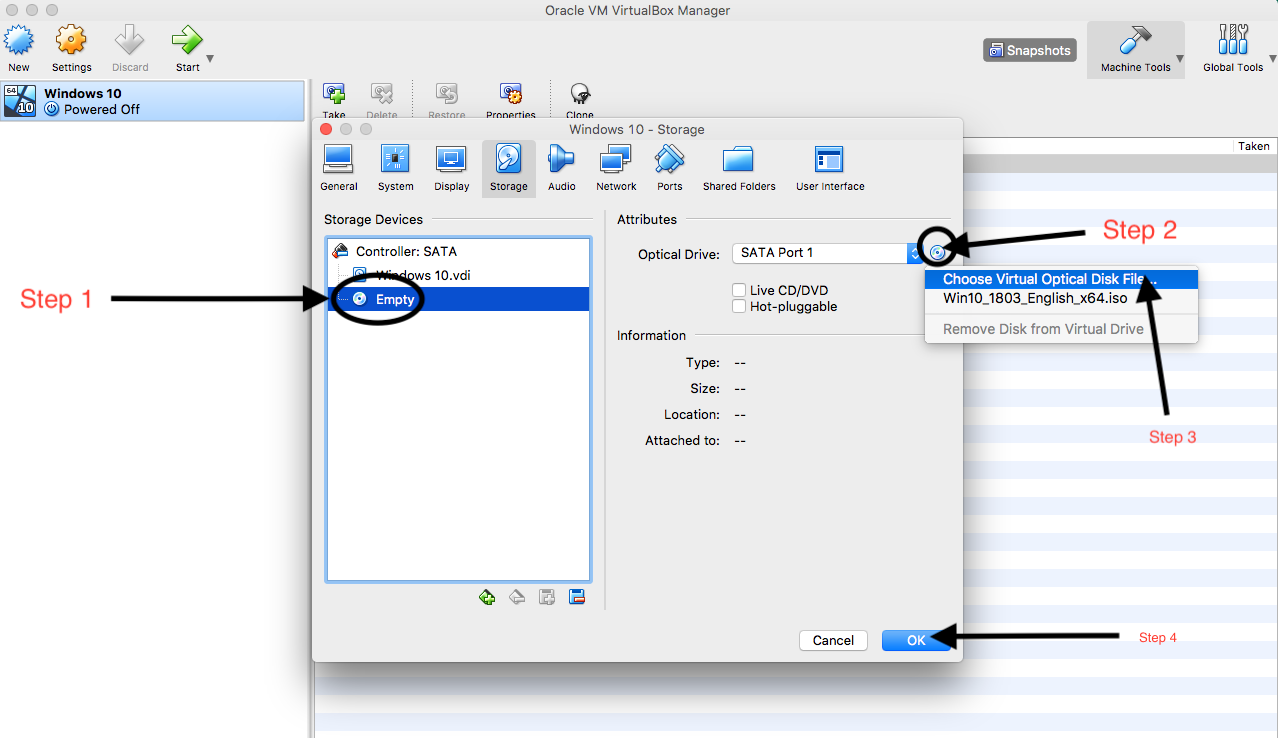Viewport: 1278px width, 738px height.
Task: Open the Ports settings tab
Action: point(670,168)
